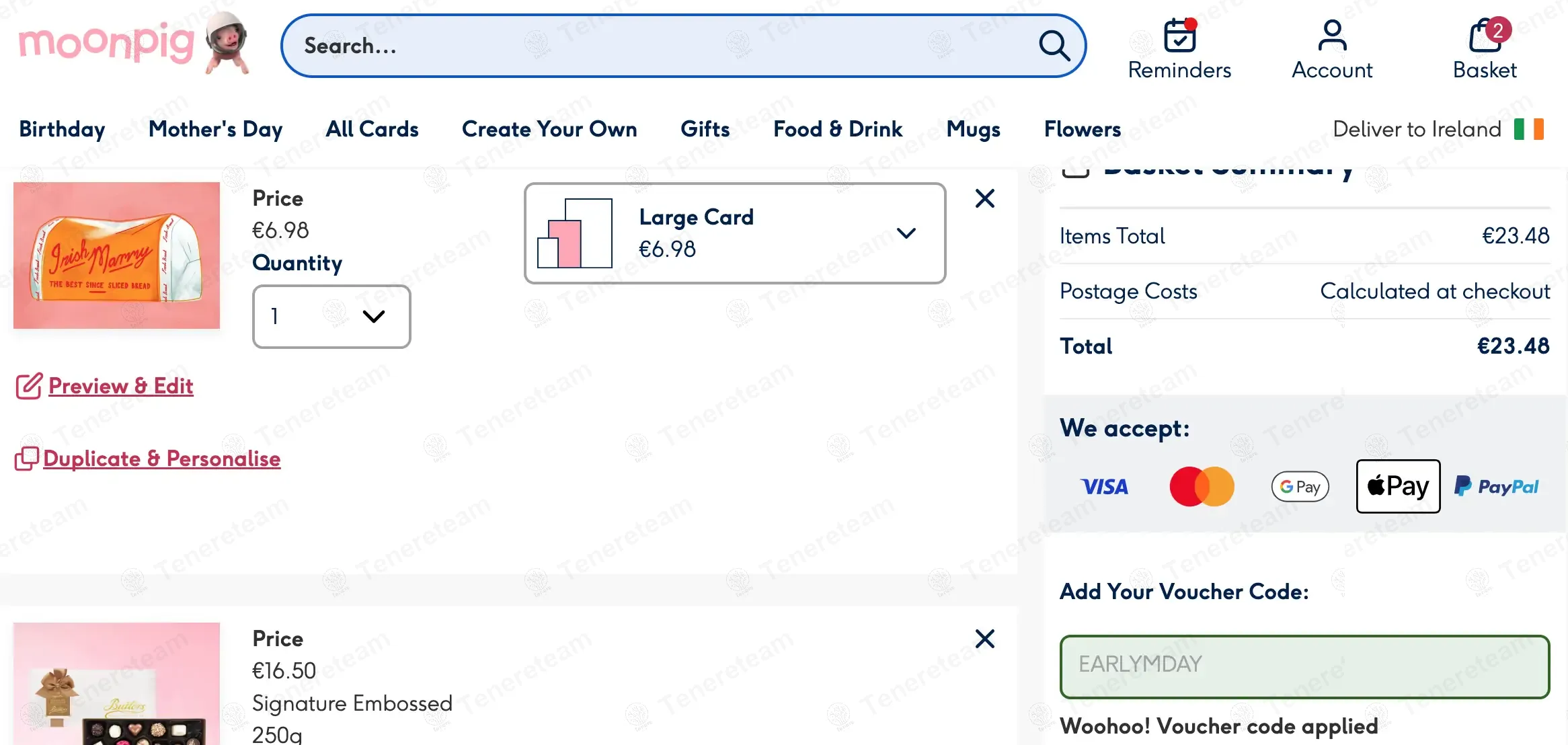Click the Duplicate & Personalise copy icon
This screenshot has height=745, width=1568.
tap(27, 459)
